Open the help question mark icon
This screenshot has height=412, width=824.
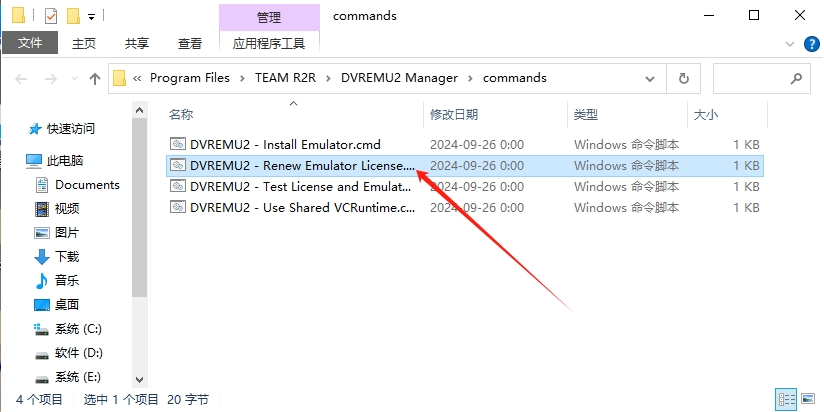tap(812, 44)
